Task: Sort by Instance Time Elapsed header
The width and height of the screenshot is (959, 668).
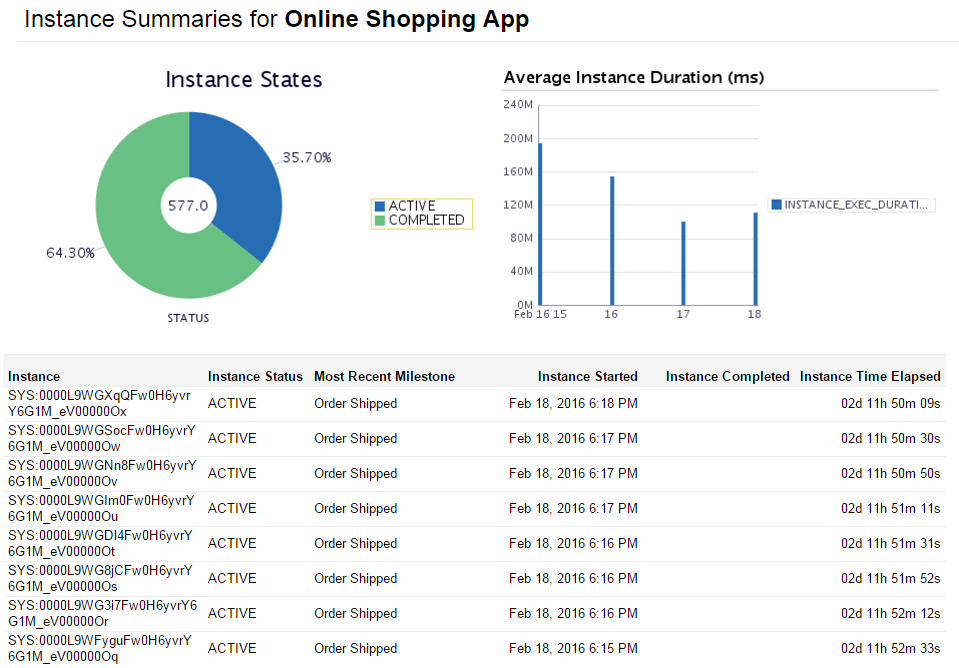Action: point(870,377)
